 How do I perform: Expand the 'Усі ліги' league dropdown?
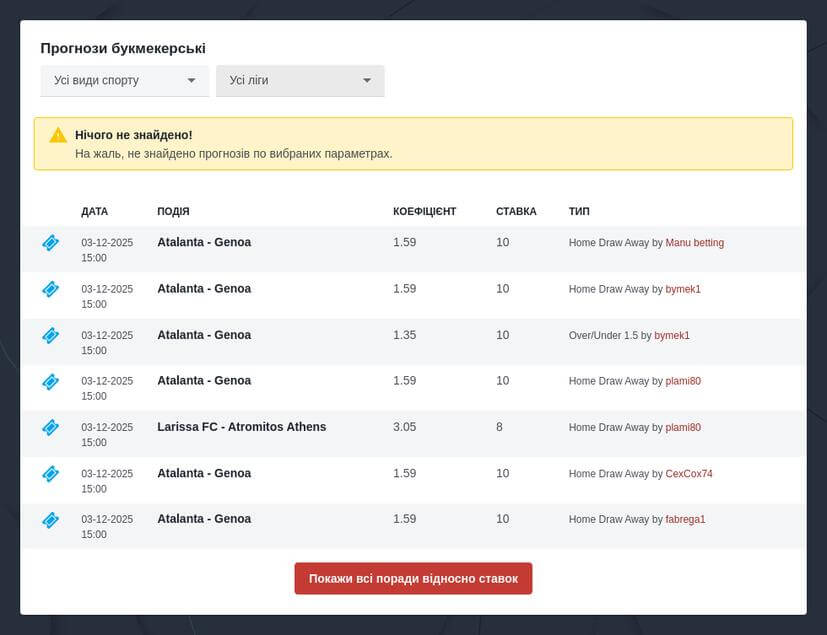click(x=300, y=81)
